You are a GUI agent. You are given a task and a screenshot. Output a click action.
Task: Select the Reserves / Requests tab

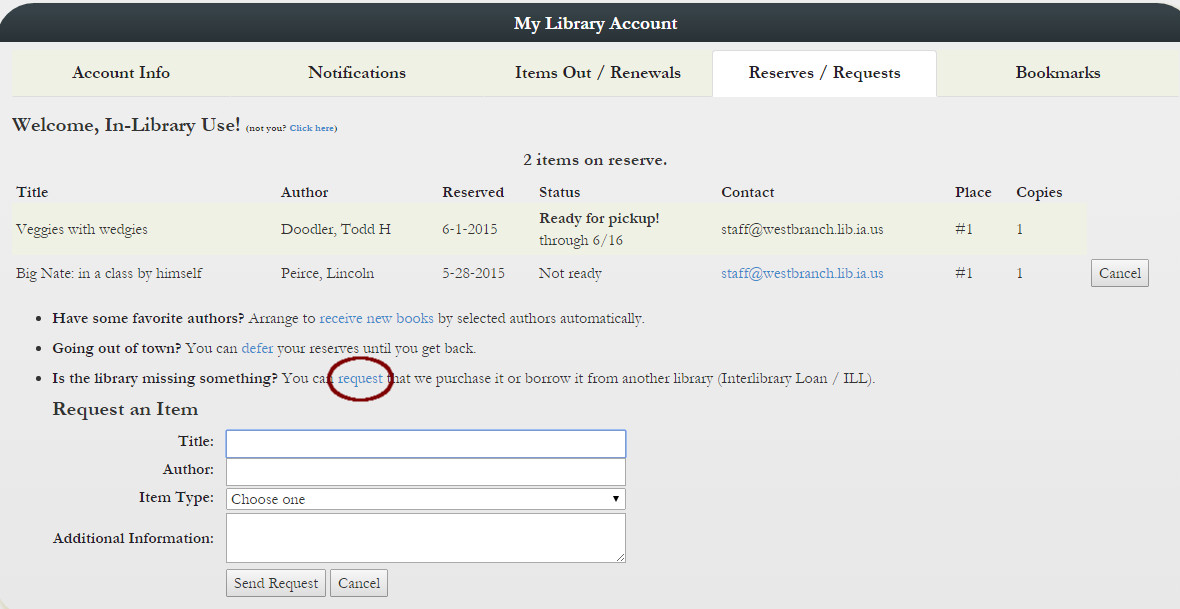tap(824, 73)
